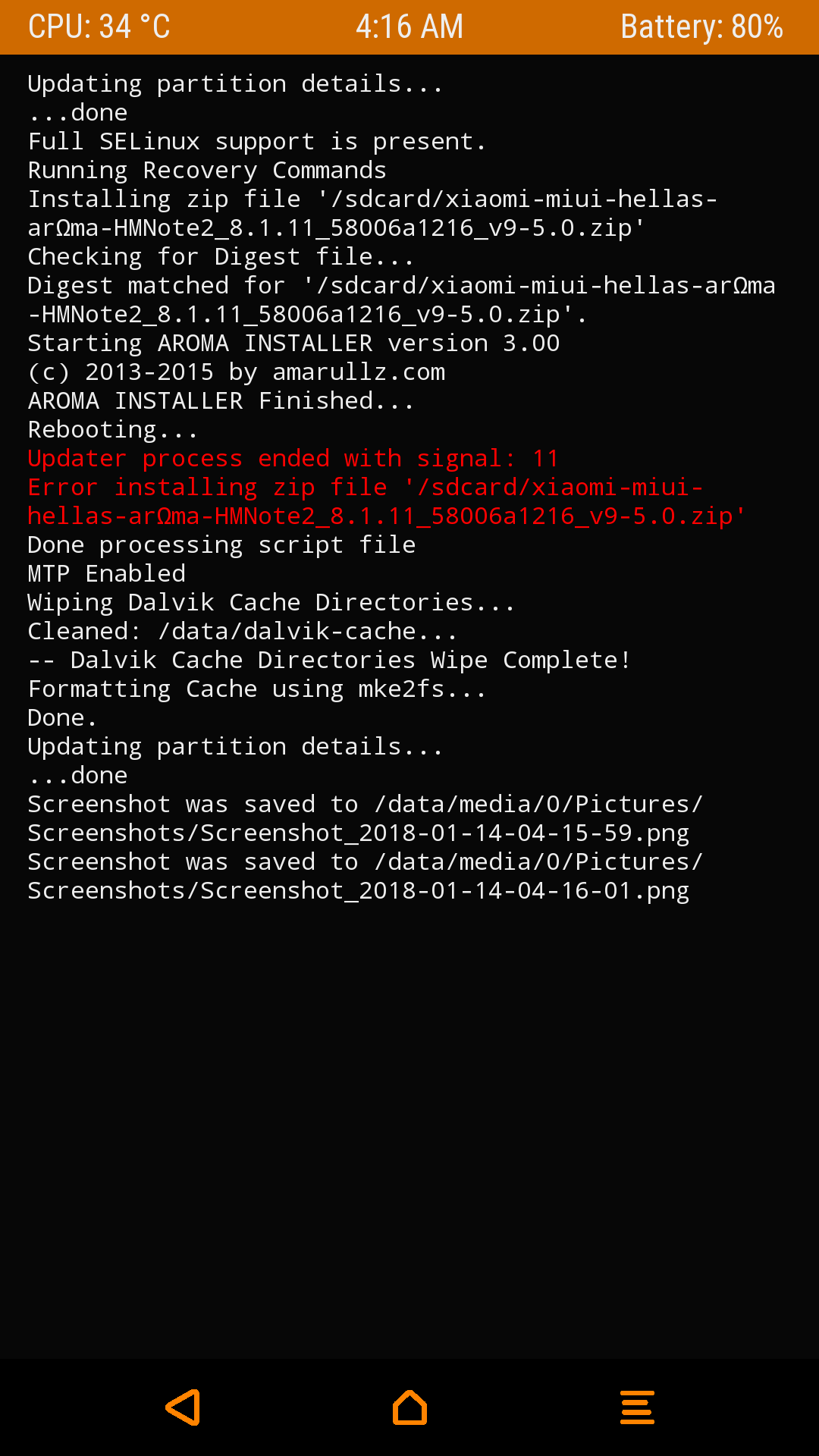The image size is (819, 1456).
Task: Select the red 'Updater process ended with signal: 11' line
Action: pyautogui.click(x=293, y=459)
